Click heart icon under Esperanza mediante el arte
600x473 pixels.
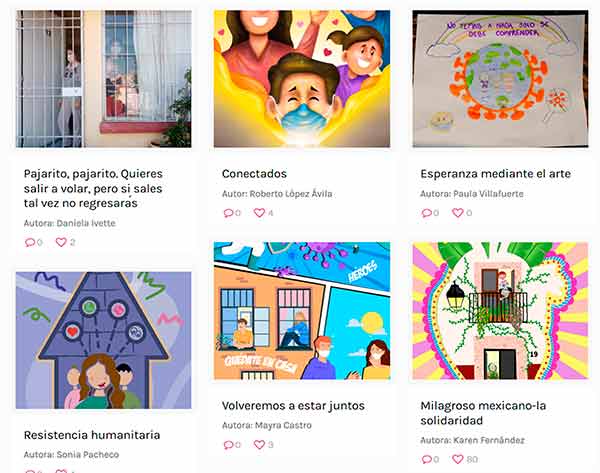(x=458, y=213)
